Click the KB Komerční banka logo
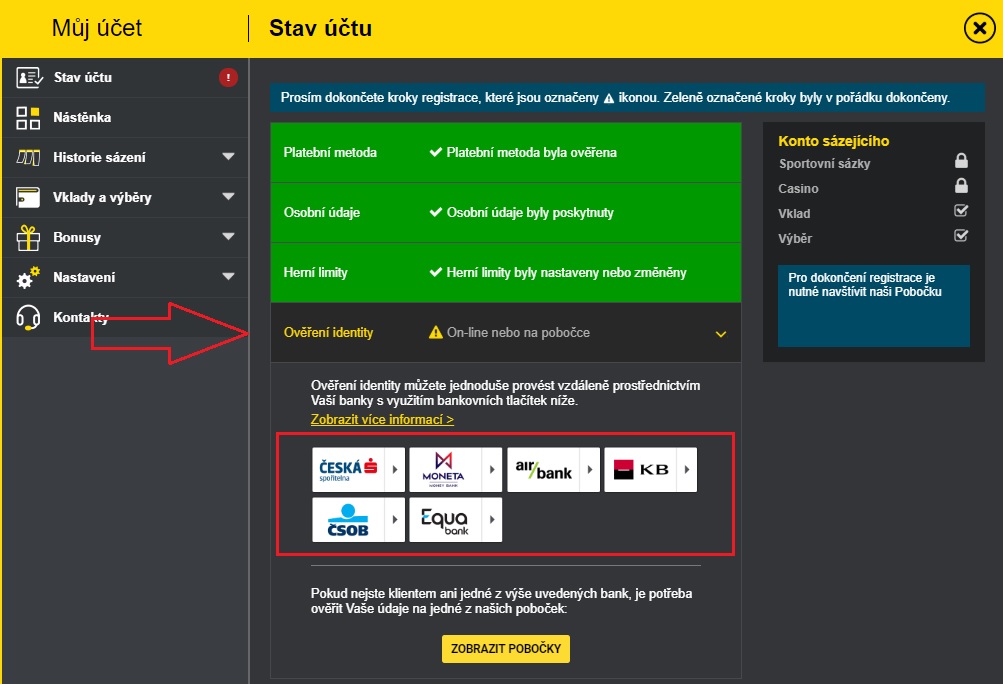Screen dimensions: 1003x684 (x=640, y=470)
